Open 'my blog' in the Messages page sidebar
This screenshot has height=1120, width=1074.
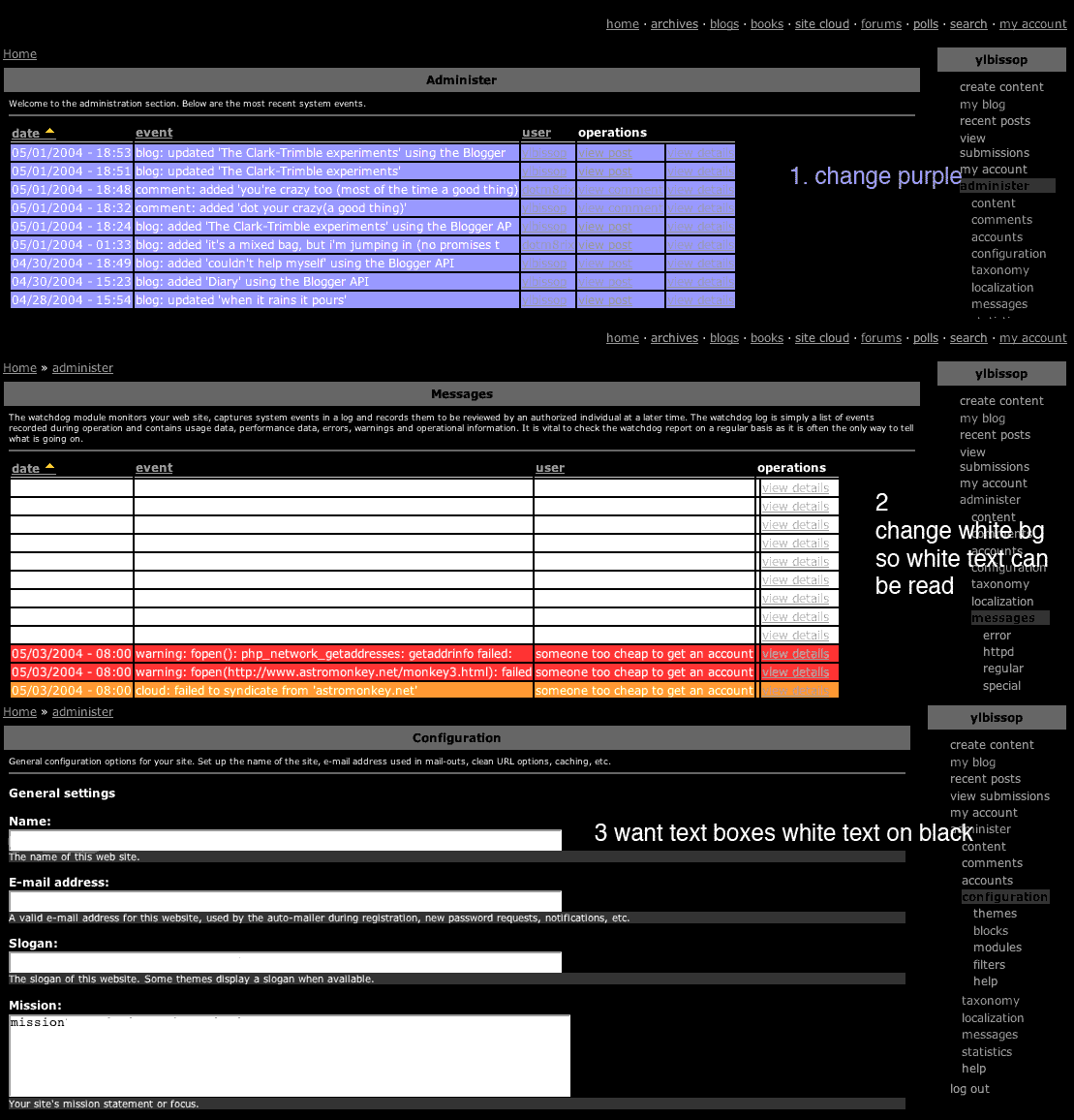click(982, 418)
